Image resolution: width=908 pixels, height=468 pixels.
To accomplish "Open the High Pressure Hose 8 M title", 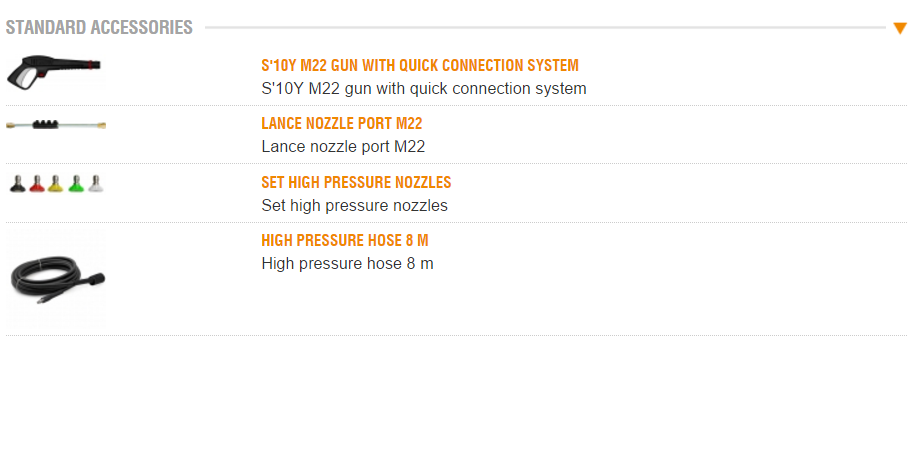I will 345,241.
